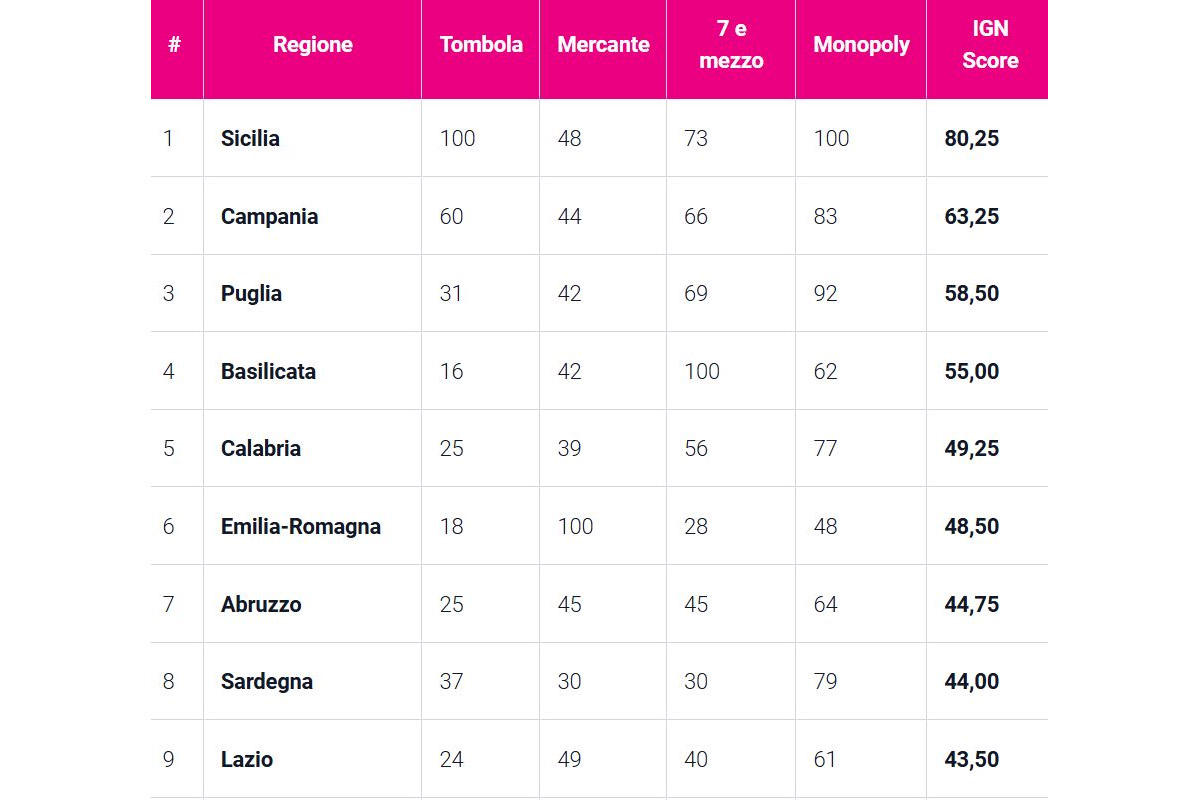This screenshot has width=1200, height=800.
Task: Click the Tombola column header
Action: [481, 45]
